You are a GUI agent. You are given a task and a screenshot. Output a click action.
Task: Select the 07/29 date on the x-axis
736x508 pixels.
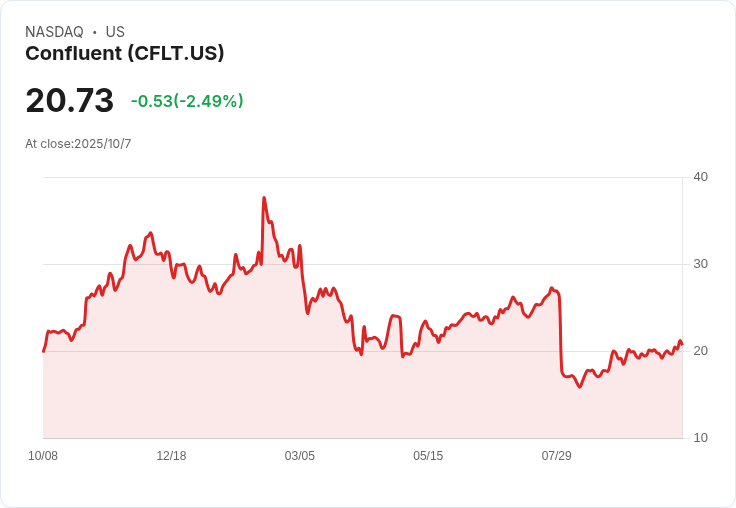tap(556, 456)
